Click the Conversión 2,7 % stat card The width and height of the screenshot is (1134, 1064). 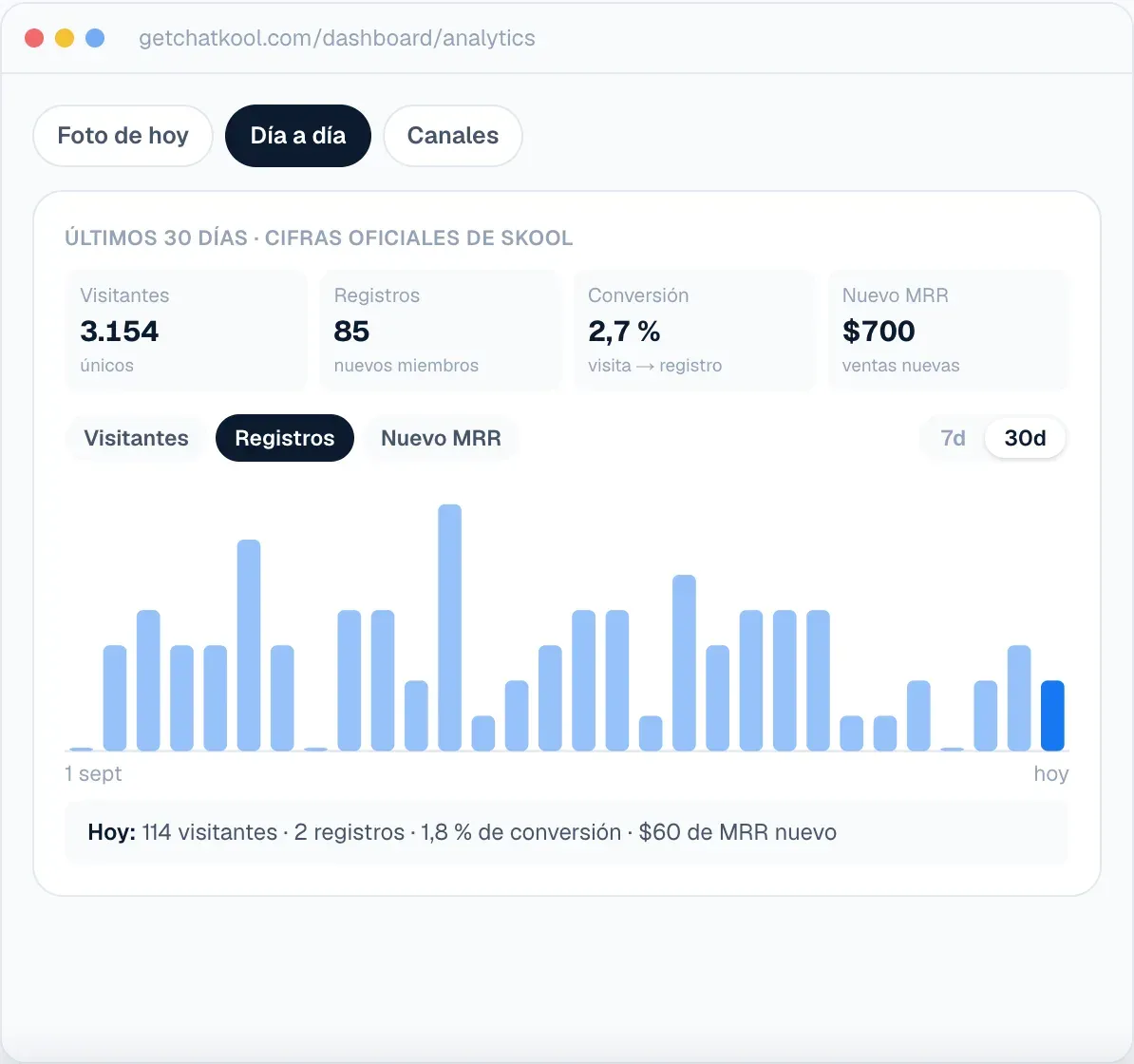(x=694, y=331)
